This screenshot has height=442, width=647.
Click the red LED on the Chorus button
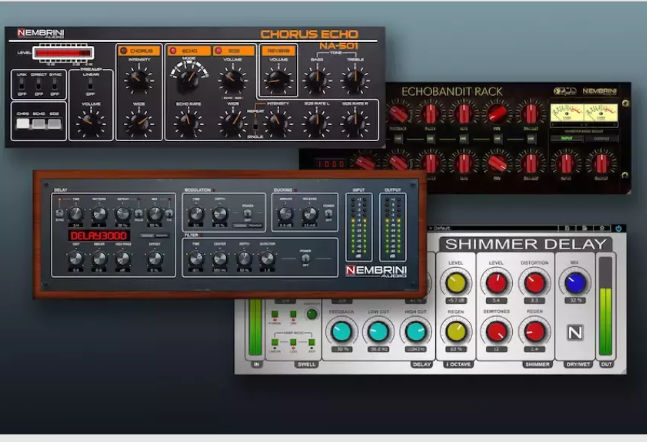click(123, 51)
